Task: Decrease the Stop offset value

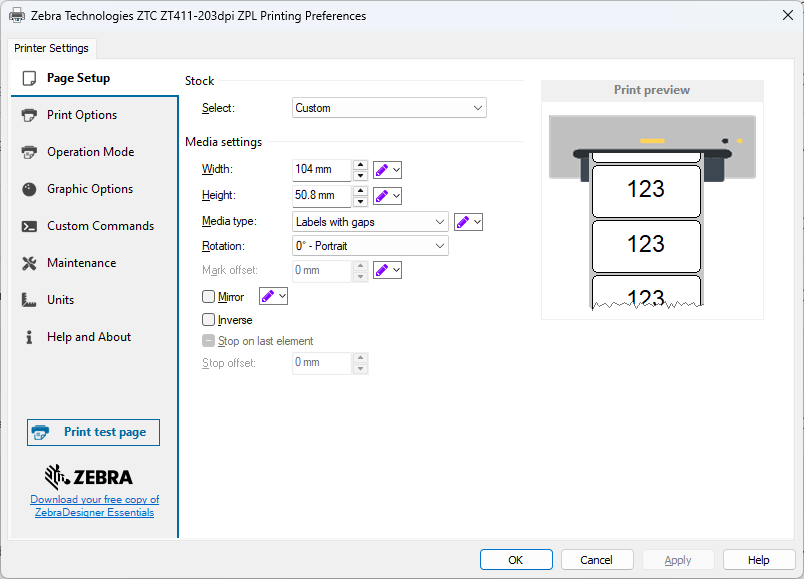Action: coord(360,369)
